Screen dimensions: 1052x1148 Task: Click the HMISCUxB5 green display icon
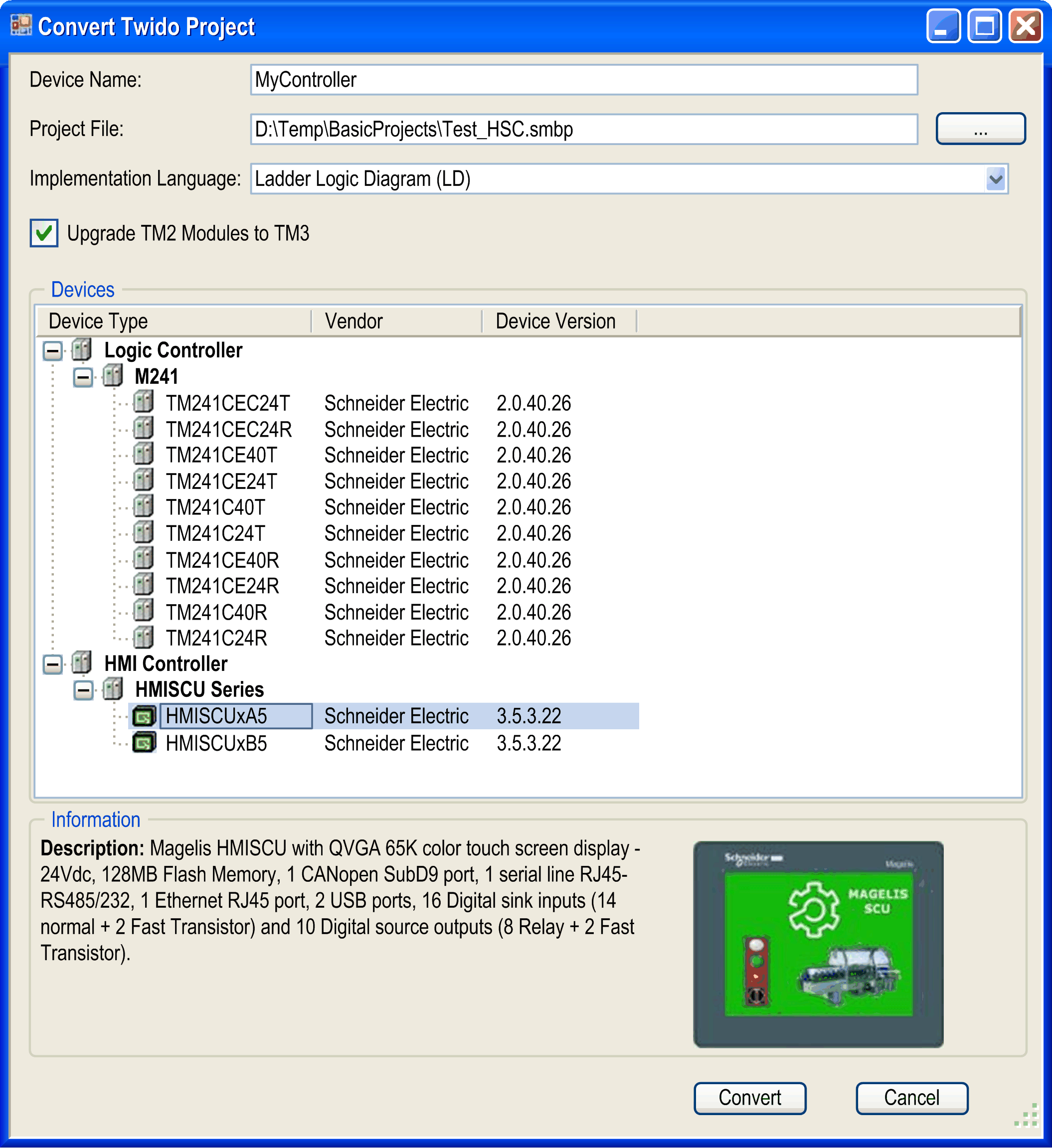click(144, 743)
